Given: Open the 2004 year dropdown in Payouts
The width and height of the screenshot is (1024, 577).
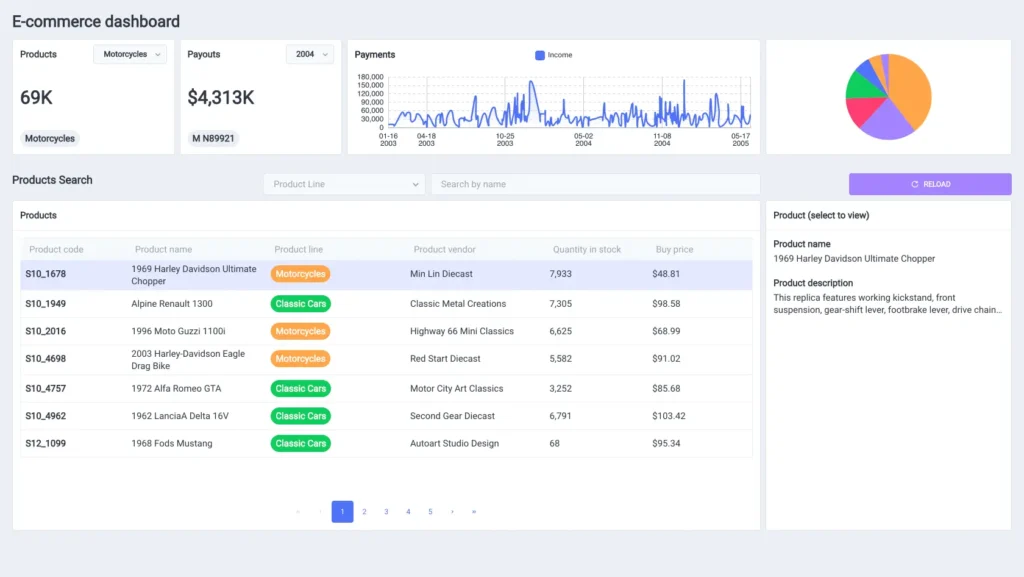Looking at the screenshot, I should pos(310,55).
